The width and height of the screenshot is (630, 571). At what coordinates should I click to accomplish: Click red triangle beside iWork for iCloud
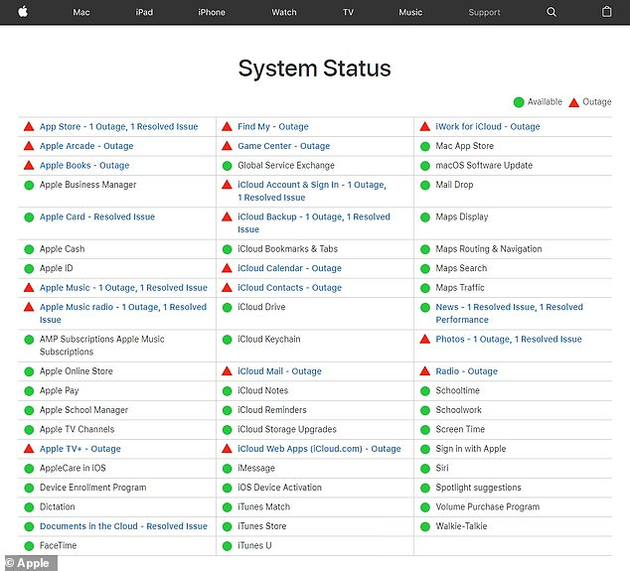click(425, 127)
